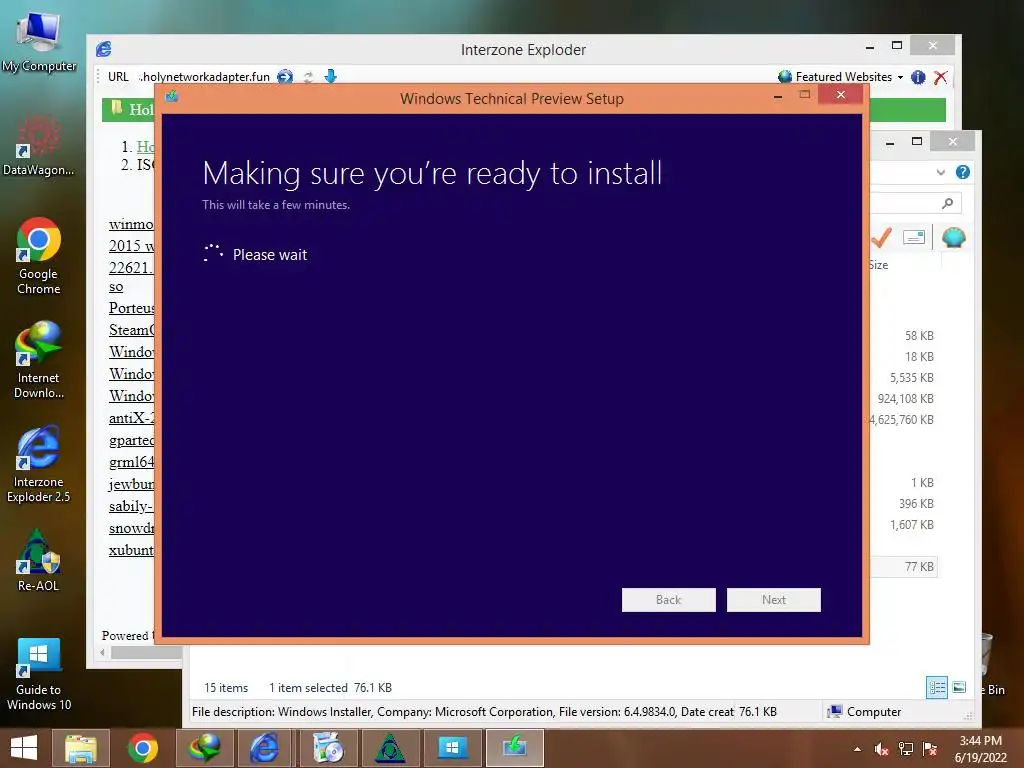Open Chrome from the taskbar
The height and width of the screenshot is (768, 1024).
tap(142, 748)
